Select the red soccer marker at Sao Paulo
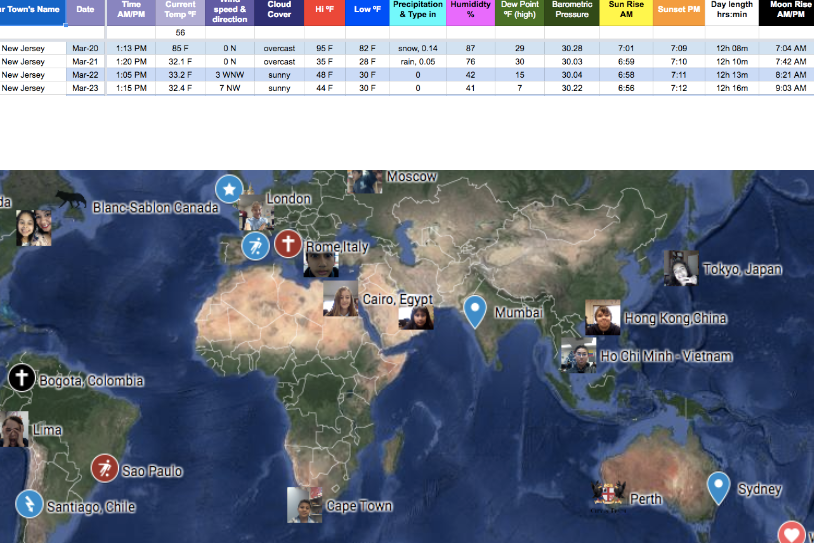This screenshot has width=814, height=543. pyautogui.click(x=105, y=468)
